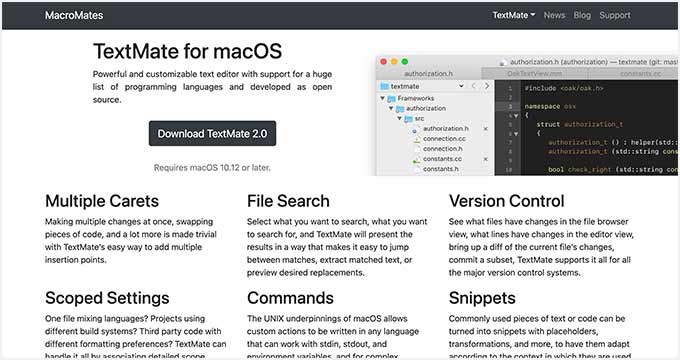Select connection.h in file tree
Screen dimensions: 680x360
[443, 149]
